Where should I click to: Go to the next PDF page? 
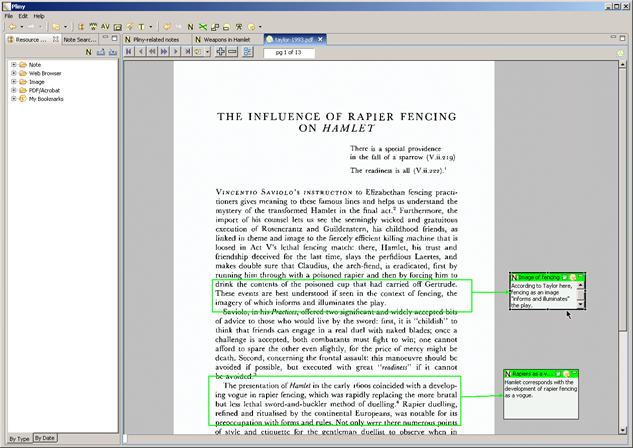[176, 52]
